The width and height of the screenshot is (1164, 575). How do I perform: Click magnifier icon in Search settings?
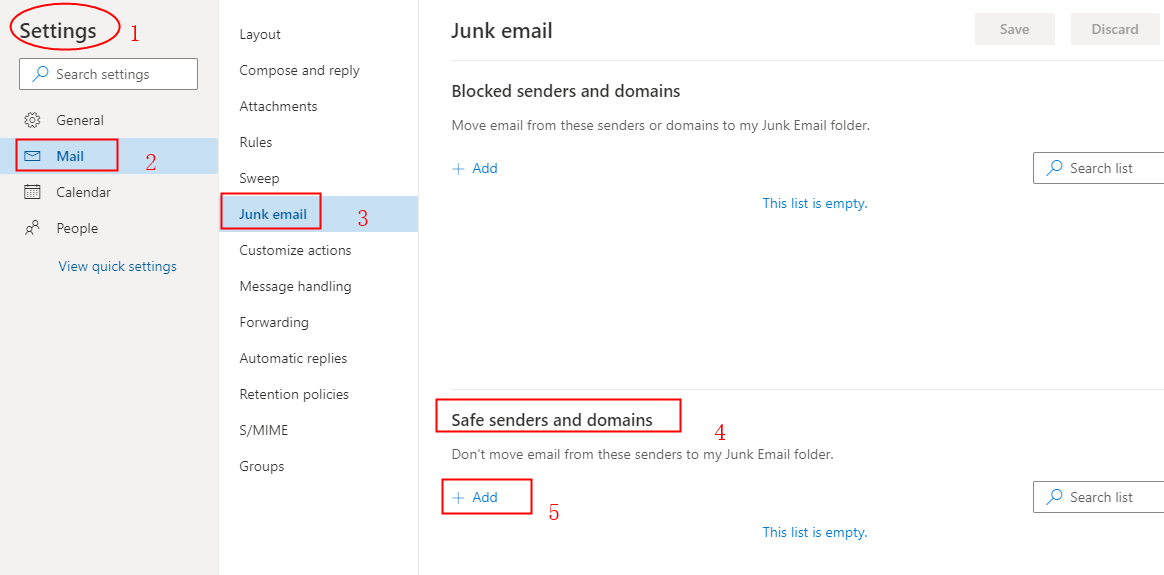tap(42, 74)
